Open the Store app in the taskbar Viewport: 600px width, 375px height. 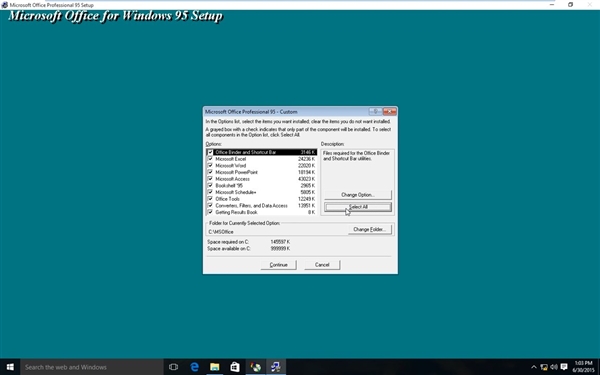tap(235, 367)
